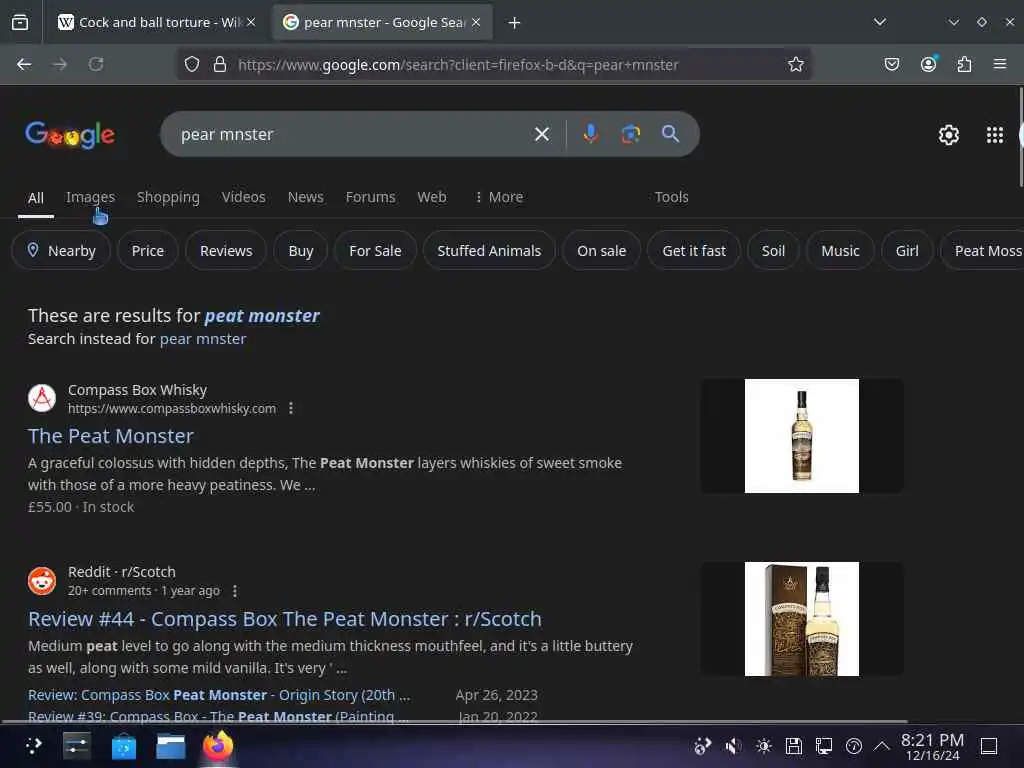Open tracking protection shield icon
Image resolution: width=1024 pixels, height=768 pixels.
pos(191,64)
